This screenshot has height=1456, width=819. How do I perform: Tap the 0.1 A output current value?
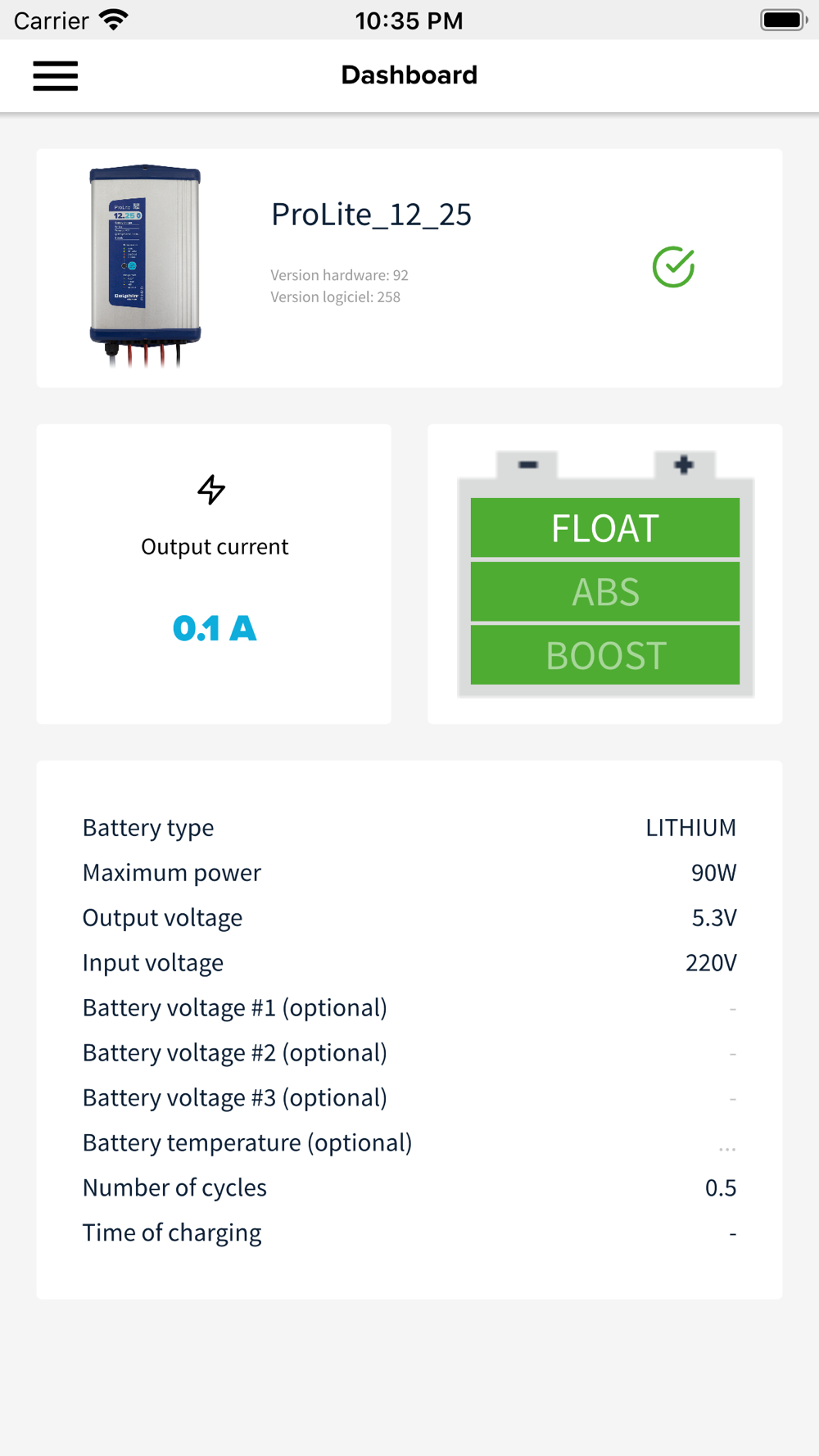pos(215,629)
